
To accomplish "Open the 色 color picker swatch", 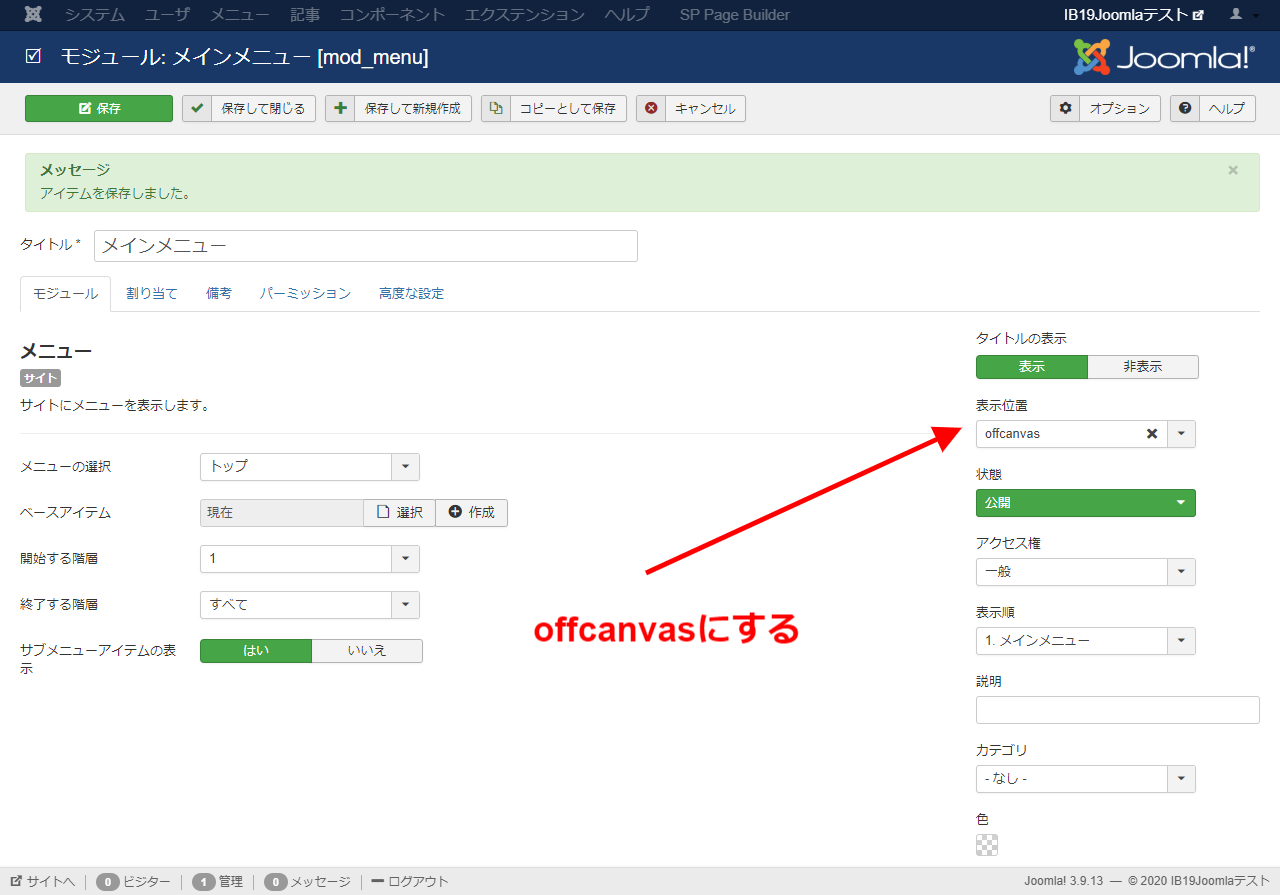I will [987, 845].
